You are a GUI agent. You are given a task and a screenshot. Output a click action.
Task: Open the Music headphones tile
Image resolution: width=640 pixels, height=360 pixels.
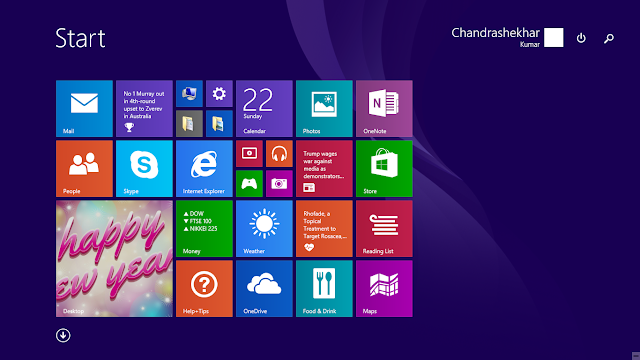click(x=279, y=154)
